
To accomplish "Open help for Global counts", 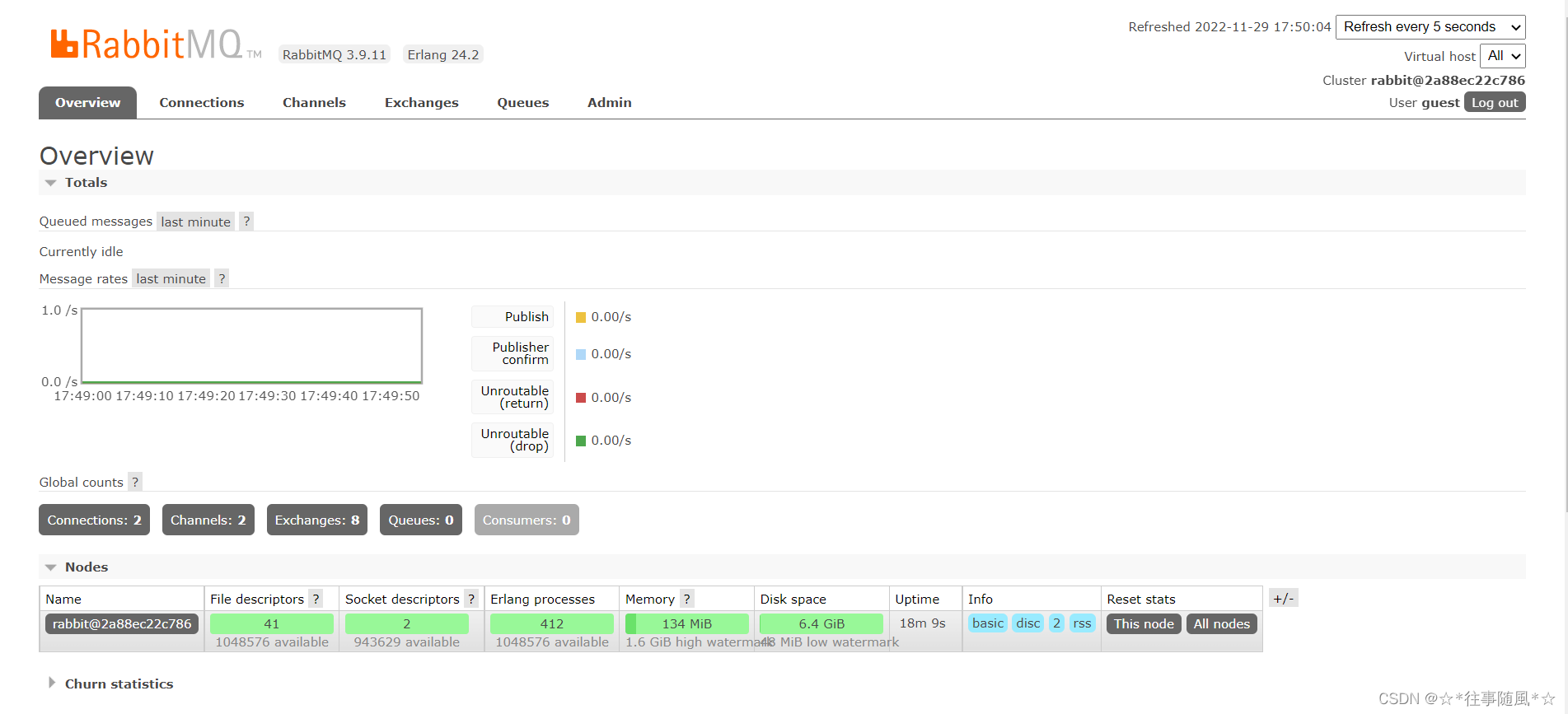I will tap(135, 482).
